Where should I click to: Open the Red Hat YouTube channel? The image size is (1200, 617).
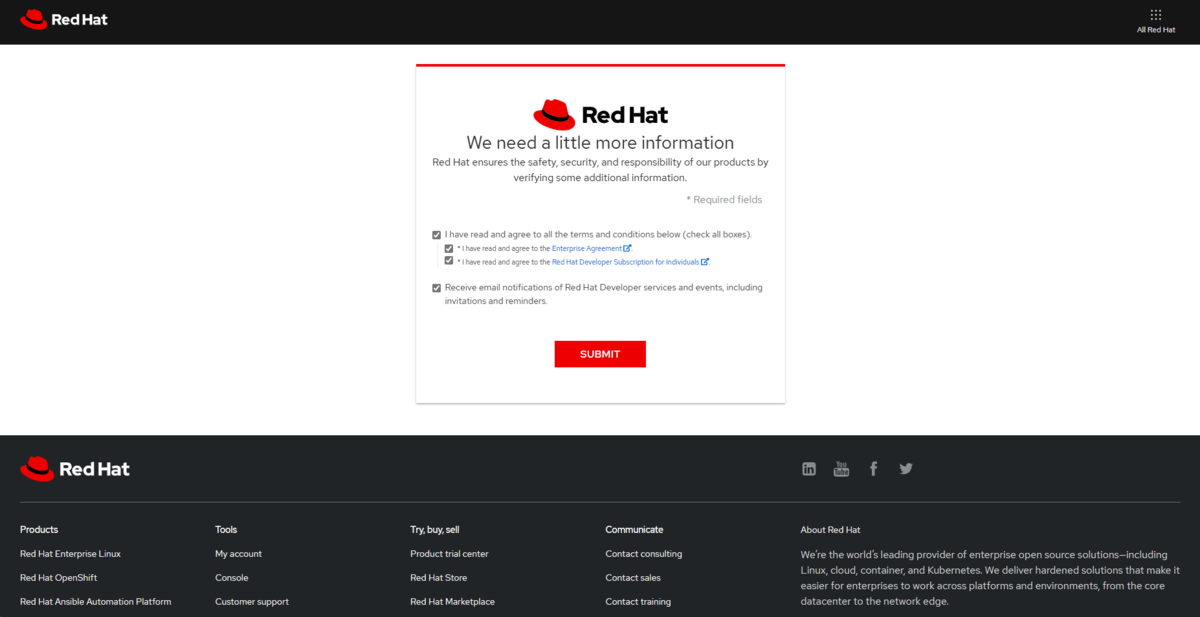pos(841,469)
